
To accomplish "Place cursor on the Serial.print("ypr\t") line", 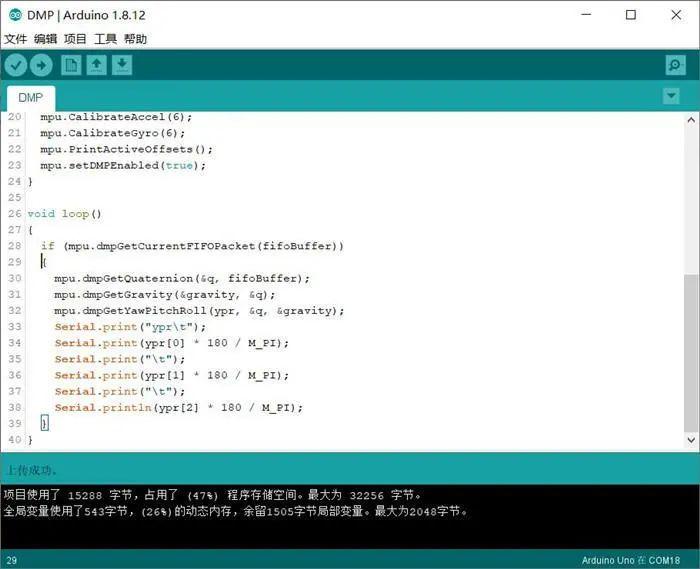I will (x=130, y=327).
